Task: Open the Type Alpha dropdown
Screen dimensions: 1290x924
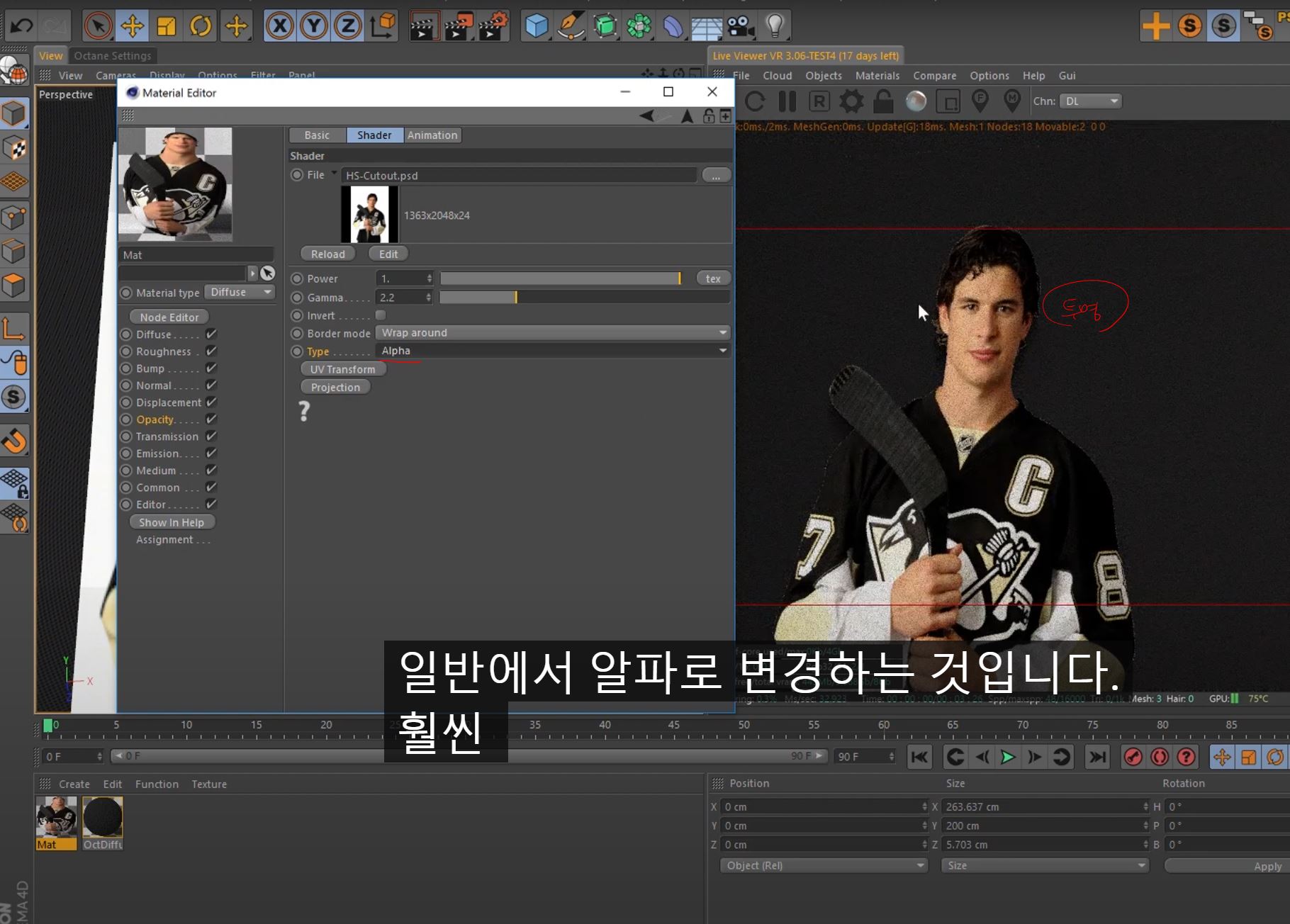Action: coord(553,350)
